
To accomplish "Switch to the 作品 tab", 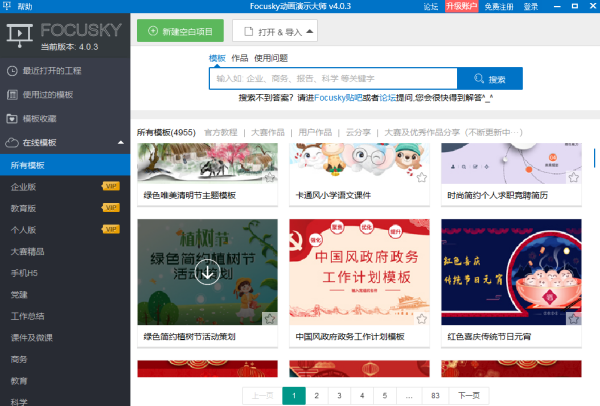I will (240, 58).
